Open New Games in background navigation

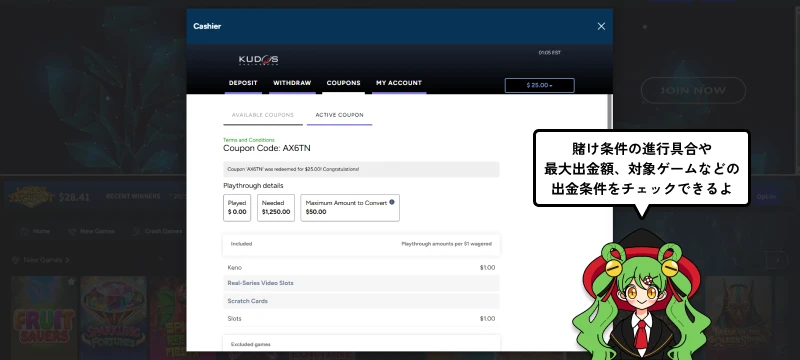pyautogui.click(x=91, y=232)
